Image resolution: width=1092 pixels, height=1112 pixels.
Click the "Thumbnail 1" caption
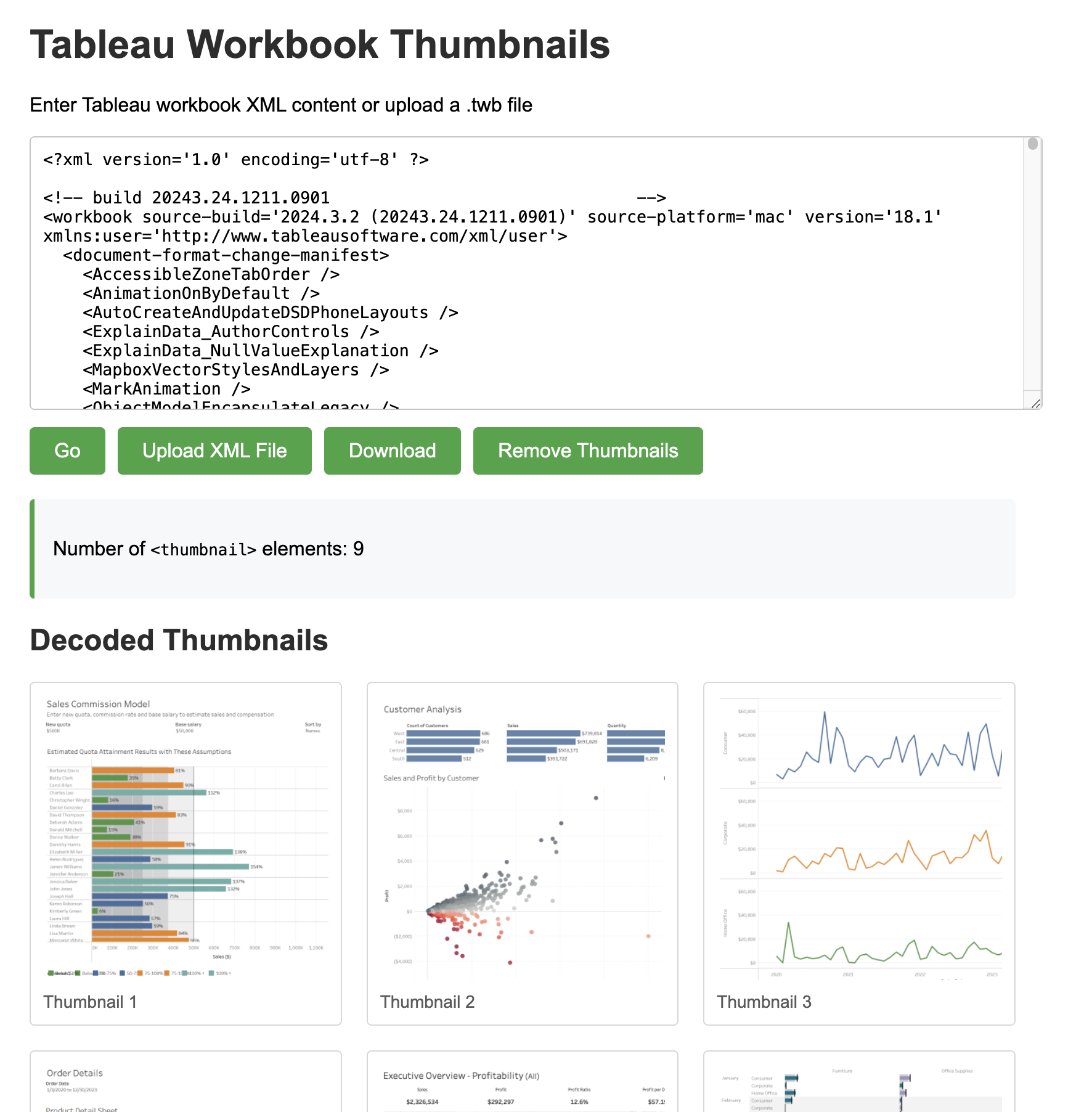coord(90,1002)
